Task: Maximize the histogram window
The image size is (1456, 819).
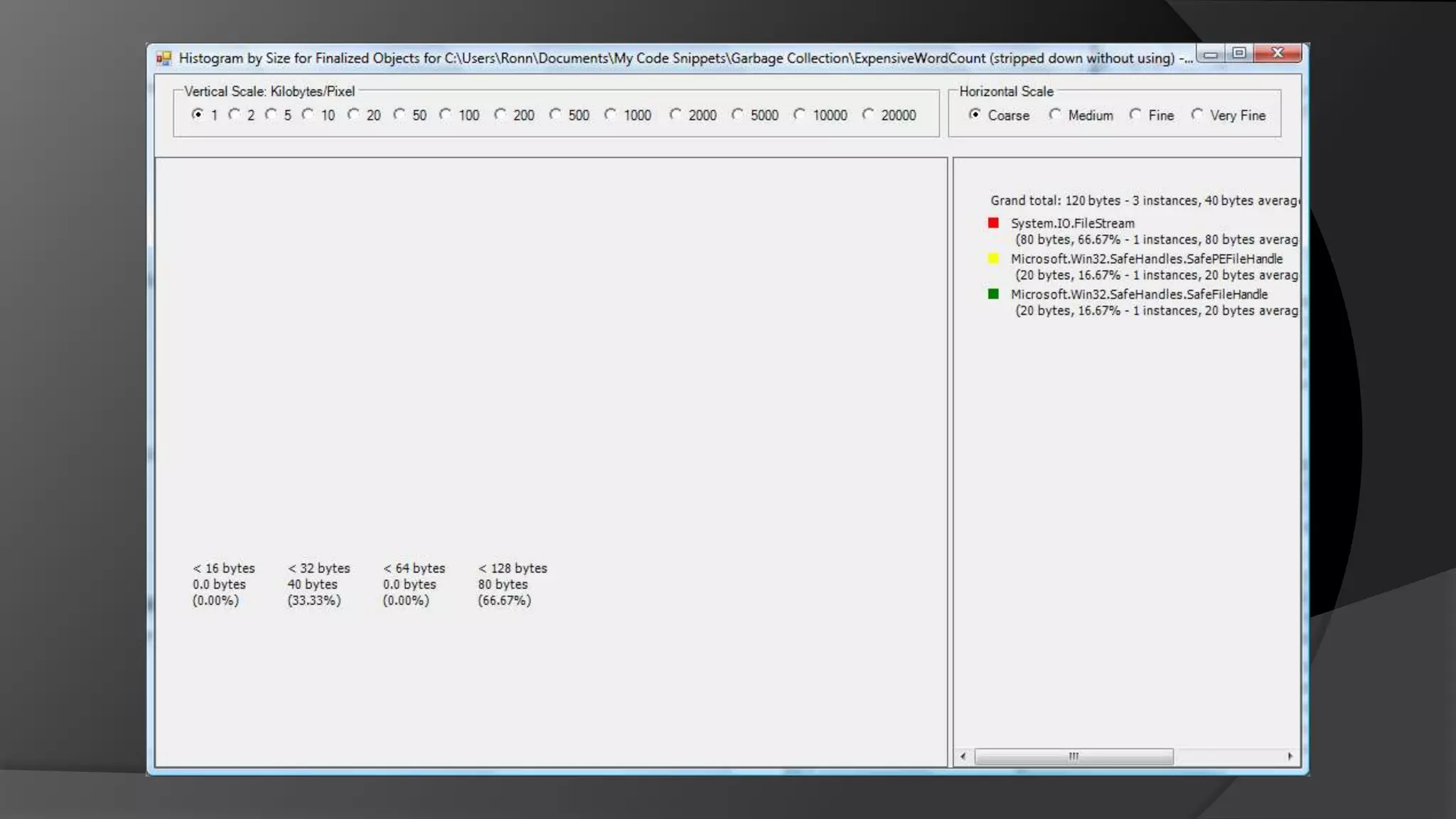Action: [1239, 53]
